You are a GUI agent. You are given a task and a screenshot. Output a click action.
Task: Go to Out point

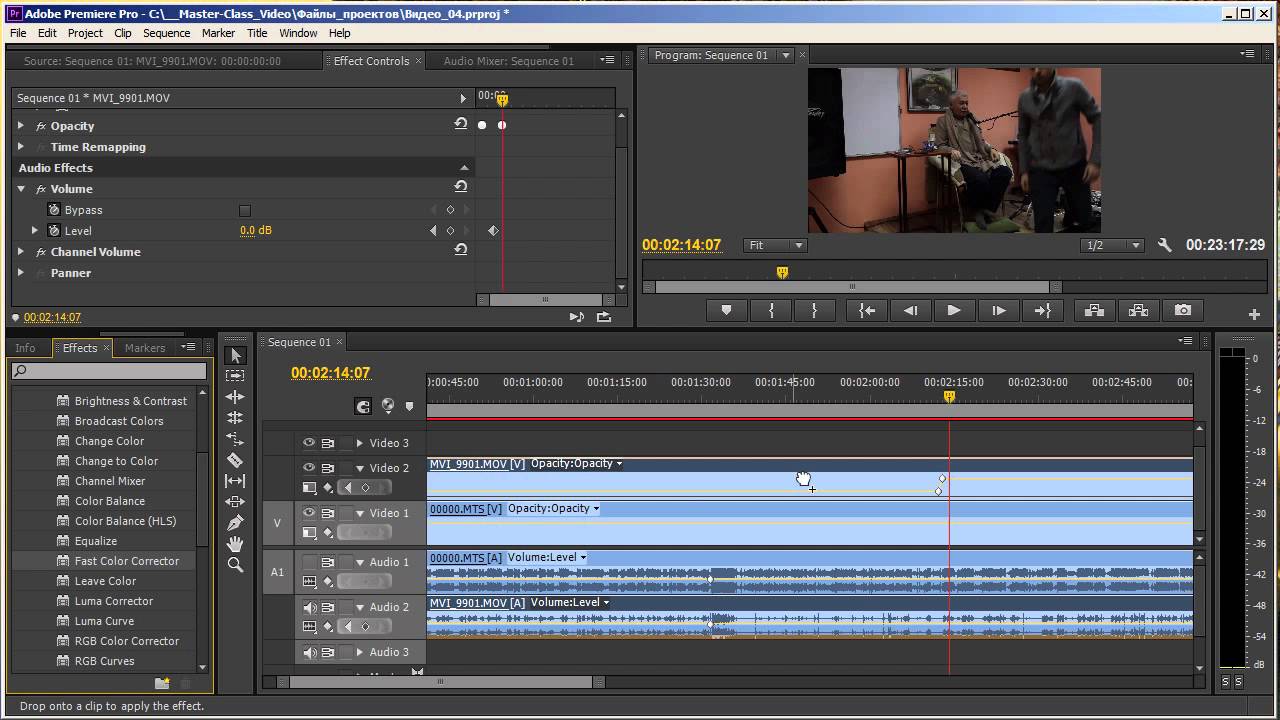click(1042, 311)
